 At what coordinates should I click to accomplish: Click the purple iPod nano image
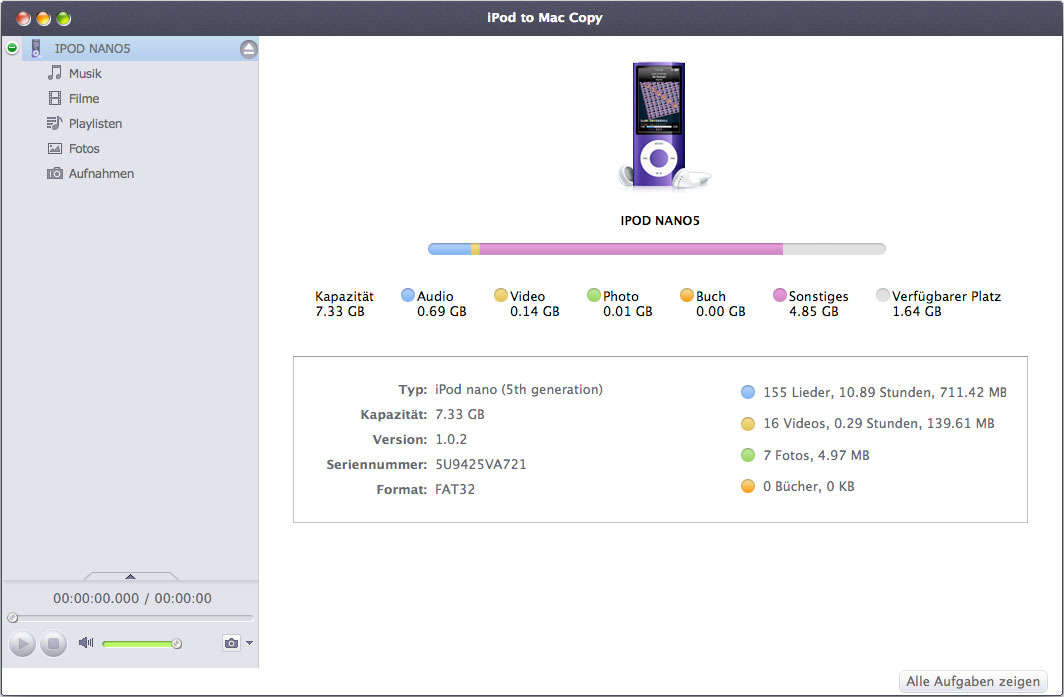660,125
